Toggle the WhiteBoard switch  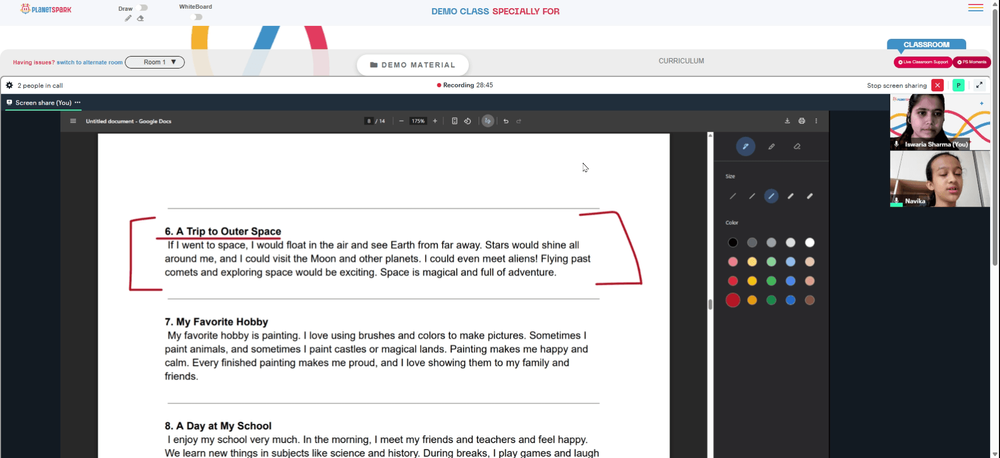pyautogui.click(x=196, y=17)
